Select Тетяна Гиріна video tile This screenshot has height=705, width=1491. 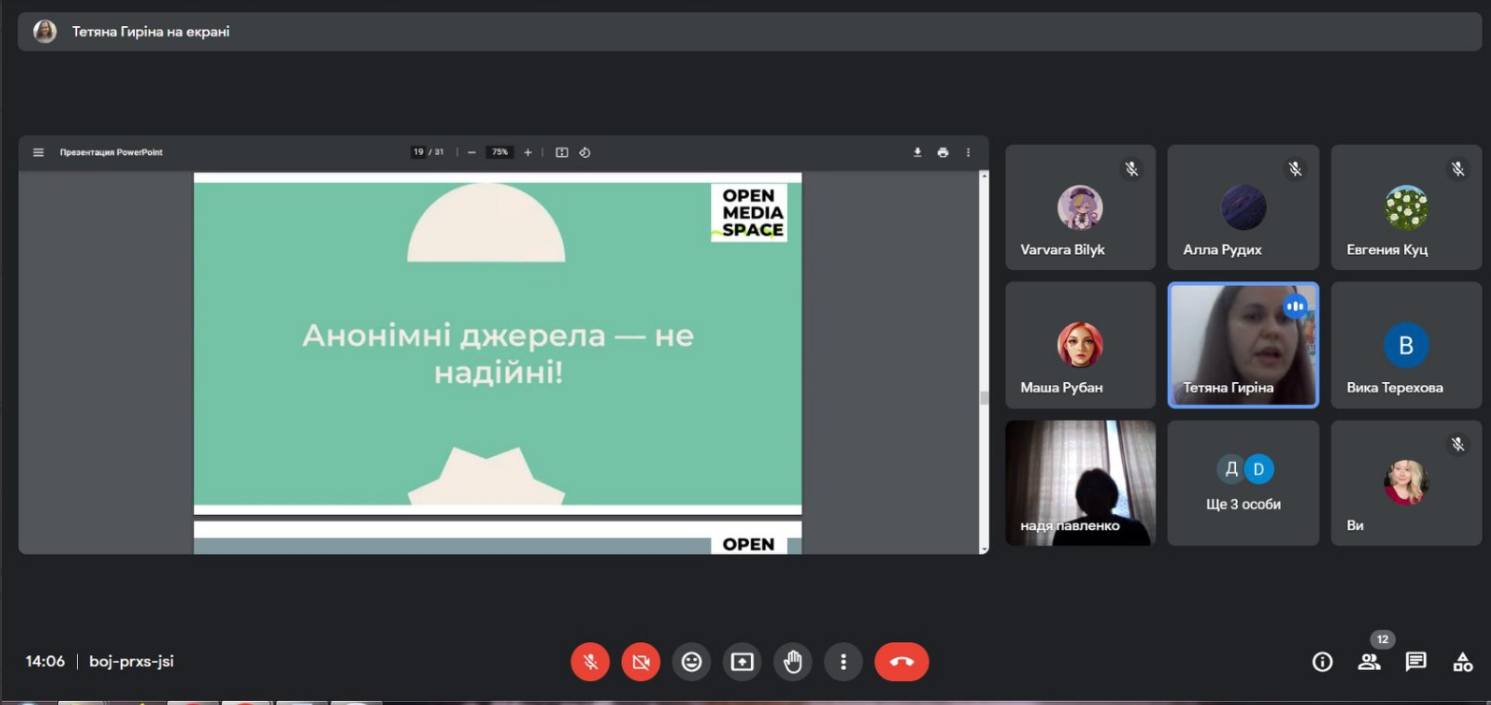(x=1243, y=345)
